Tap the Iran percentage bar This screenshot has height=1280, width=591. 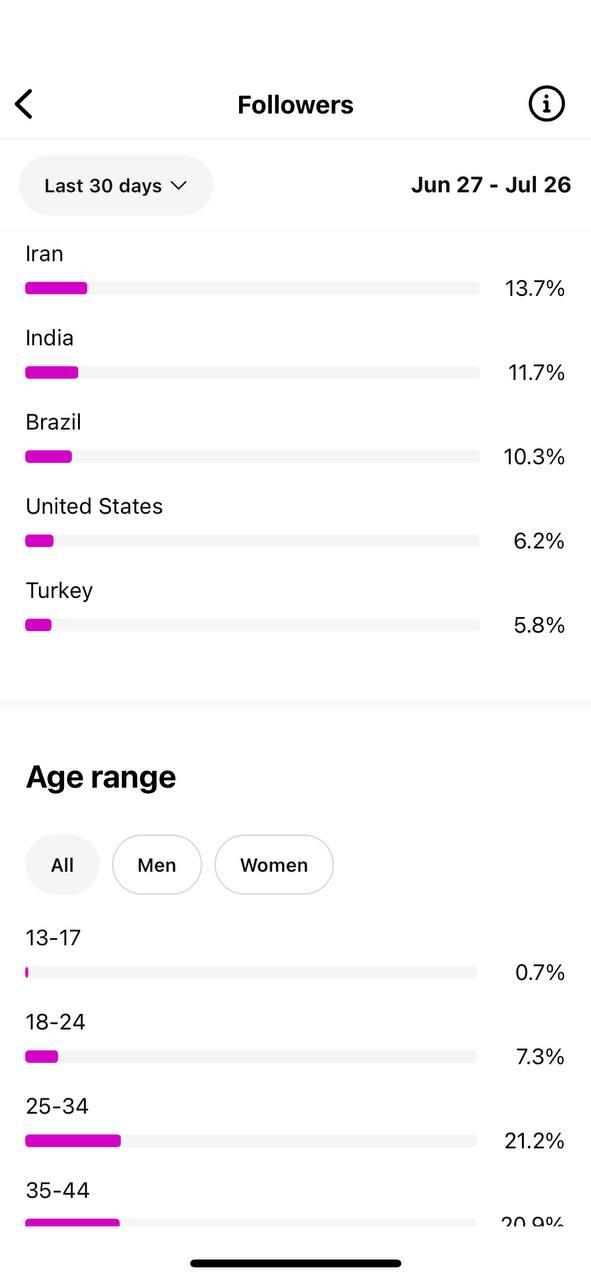[x=252, y=288]
